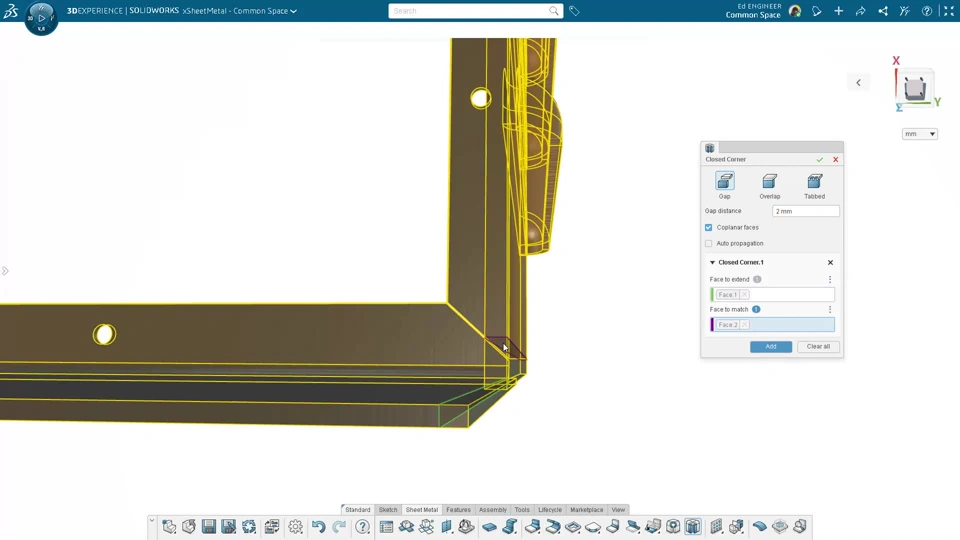Remove Face.1 from the selection
Viewport: 960px width, 540px height.
point(744,294)
